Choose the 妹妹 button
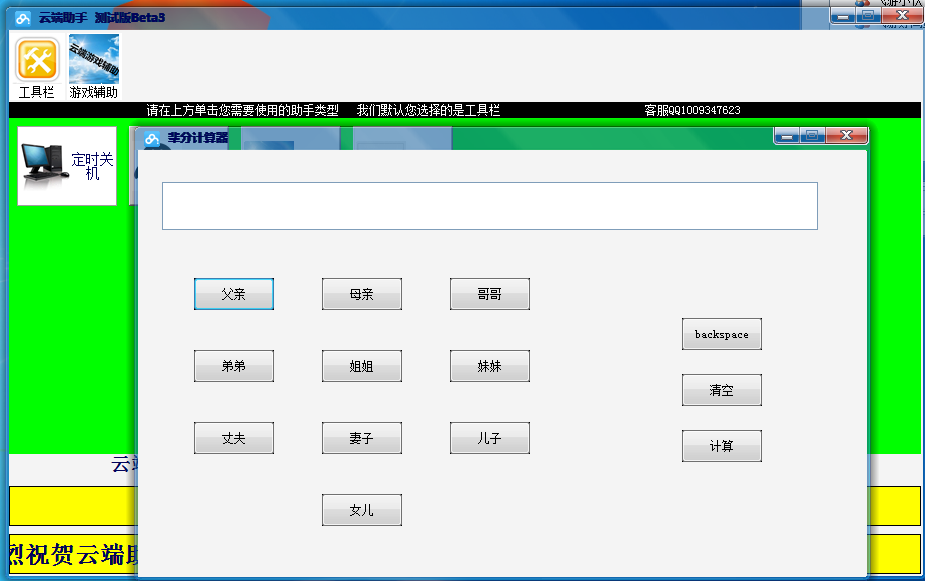925x581 pixels. pos(490,366)
